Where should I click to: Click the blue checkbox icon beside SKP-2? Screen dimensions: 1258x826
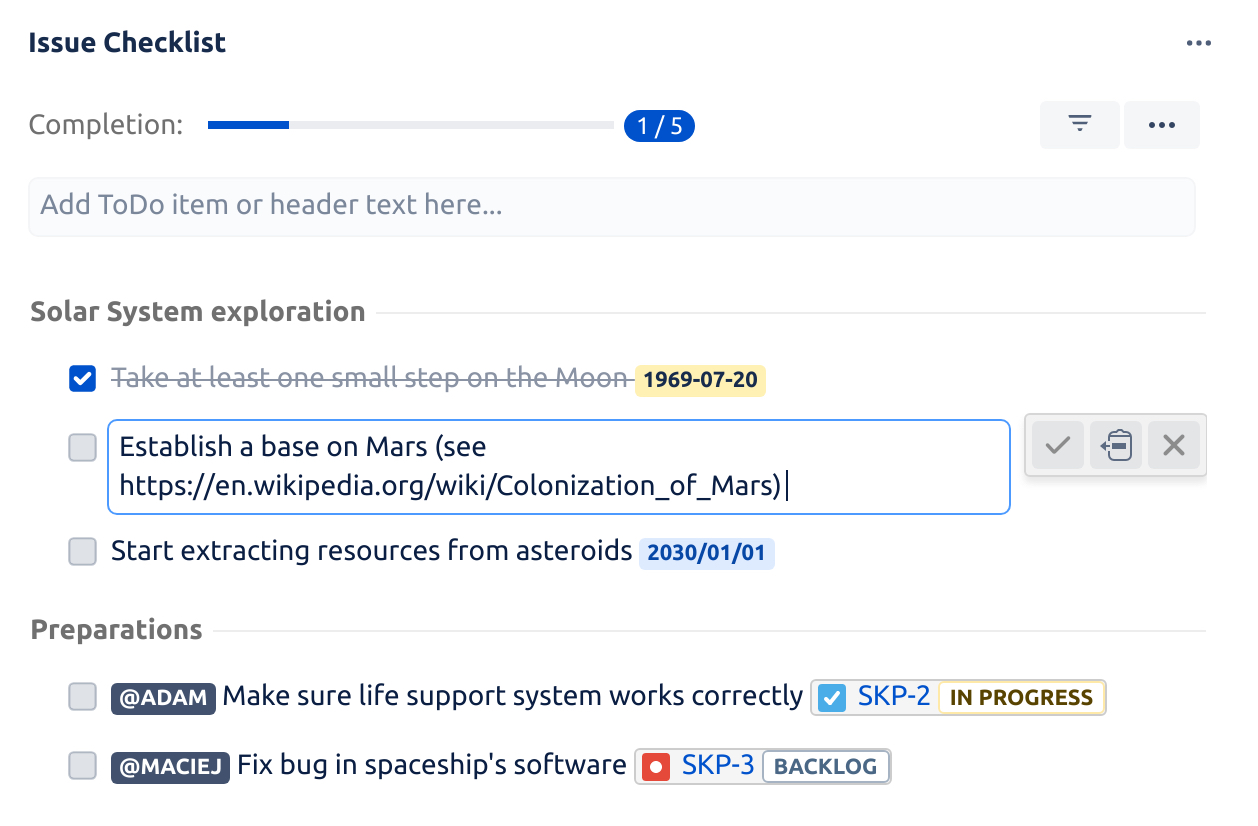tap(831, 697)
